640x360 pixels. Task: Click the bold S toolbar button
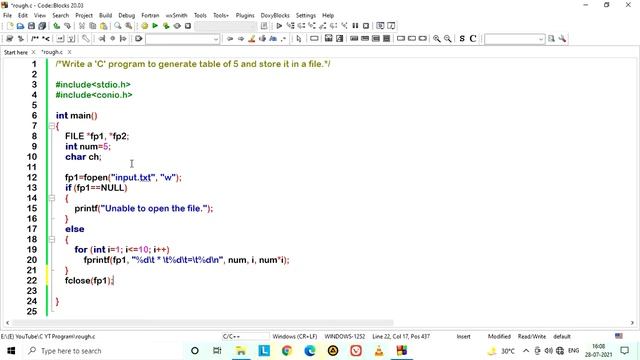pos(462,38)
